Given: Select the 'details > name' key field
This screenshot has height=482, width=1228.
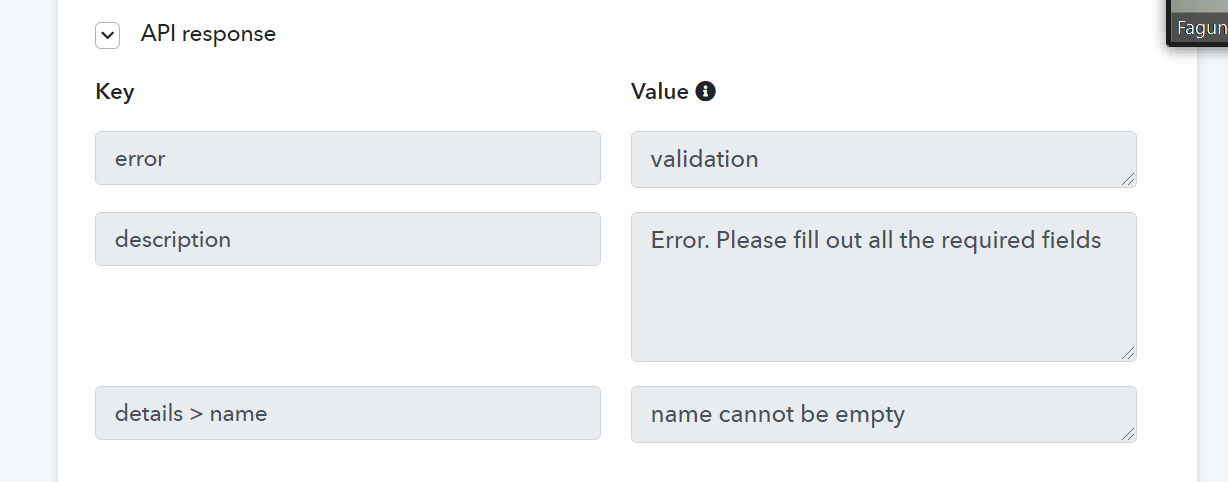Looking at the screenshot, I should tap(348, 413).
